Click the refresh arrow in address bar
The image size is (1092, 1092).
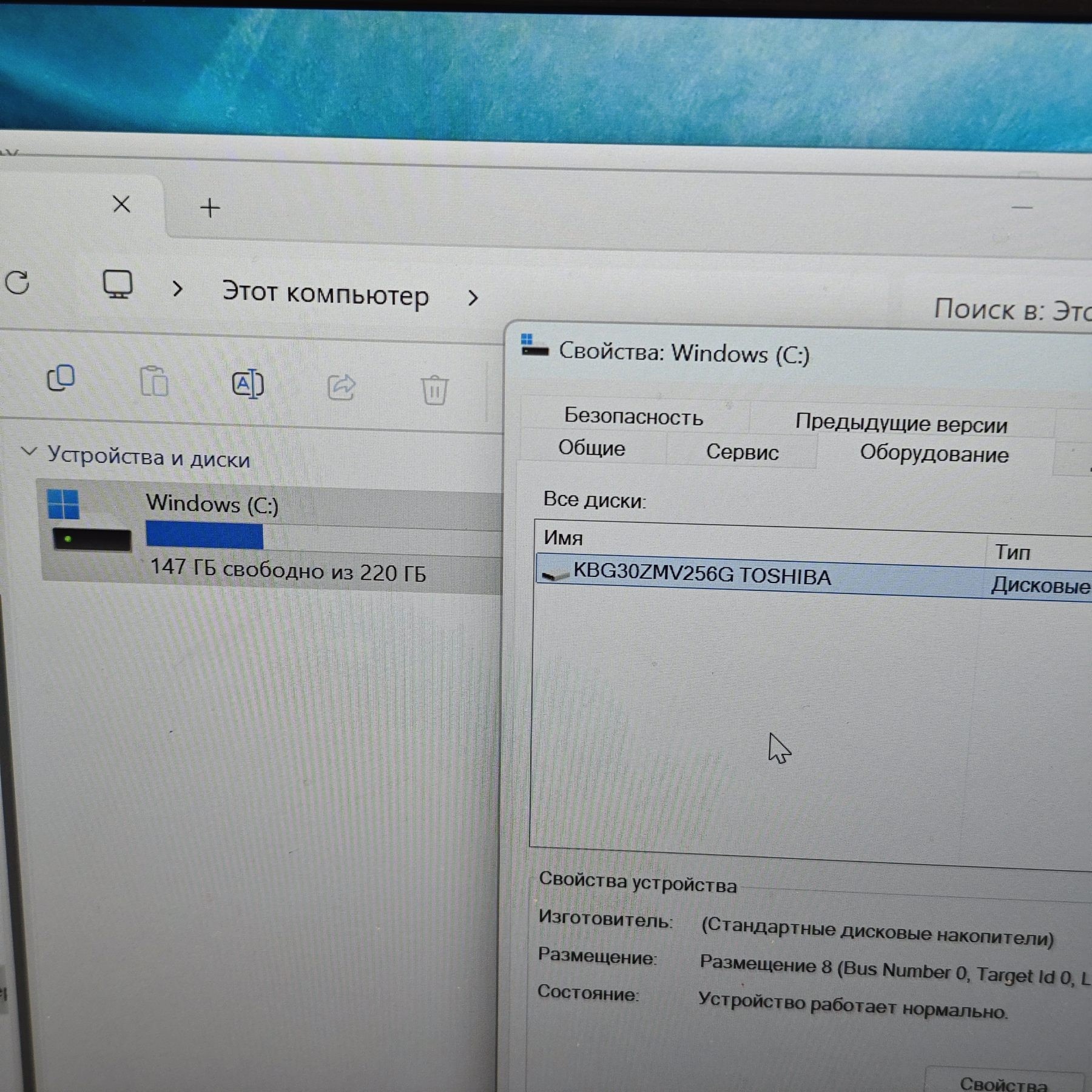pos(18,283)
